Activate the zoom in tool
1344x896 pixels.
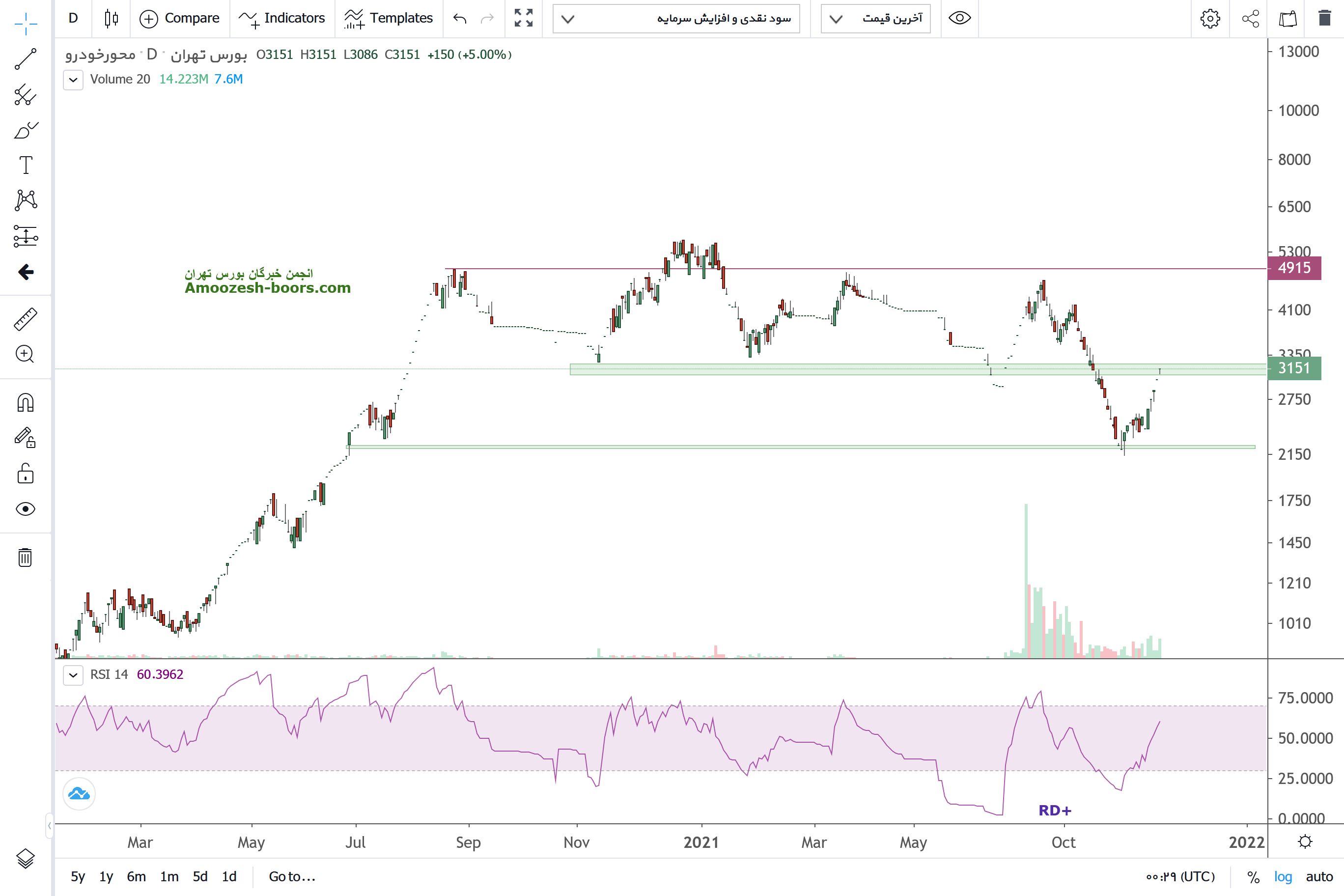25,354
